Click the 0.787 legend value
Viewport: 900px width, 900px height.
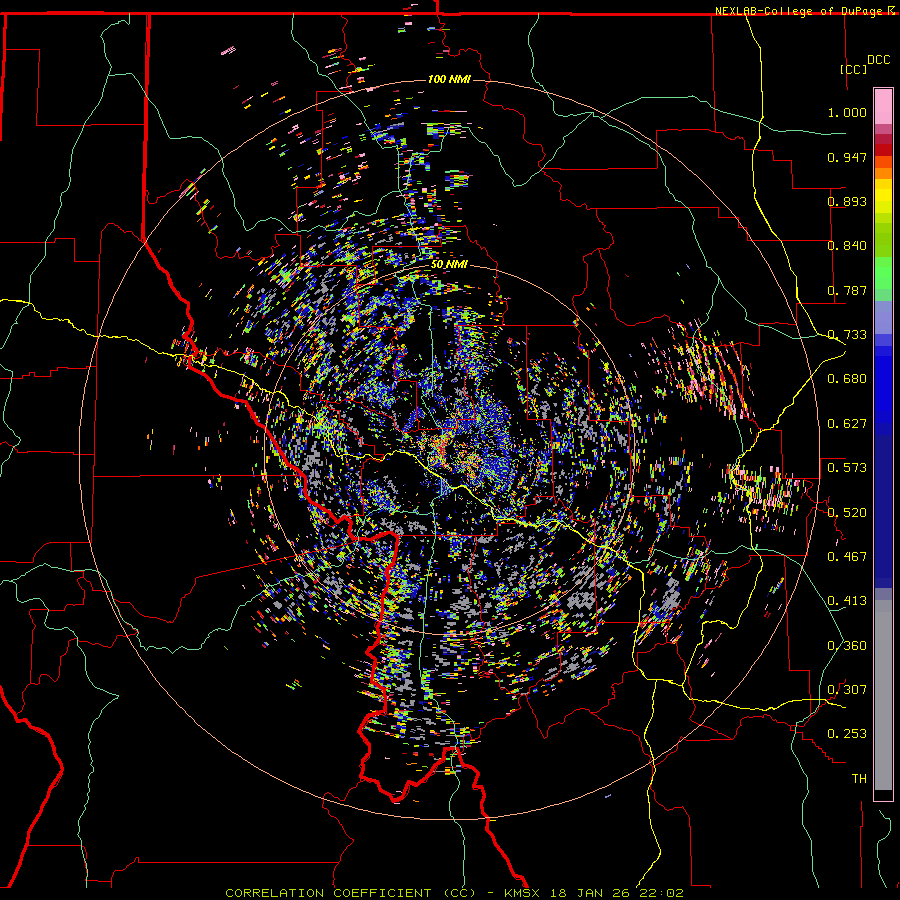coord(847,290)
